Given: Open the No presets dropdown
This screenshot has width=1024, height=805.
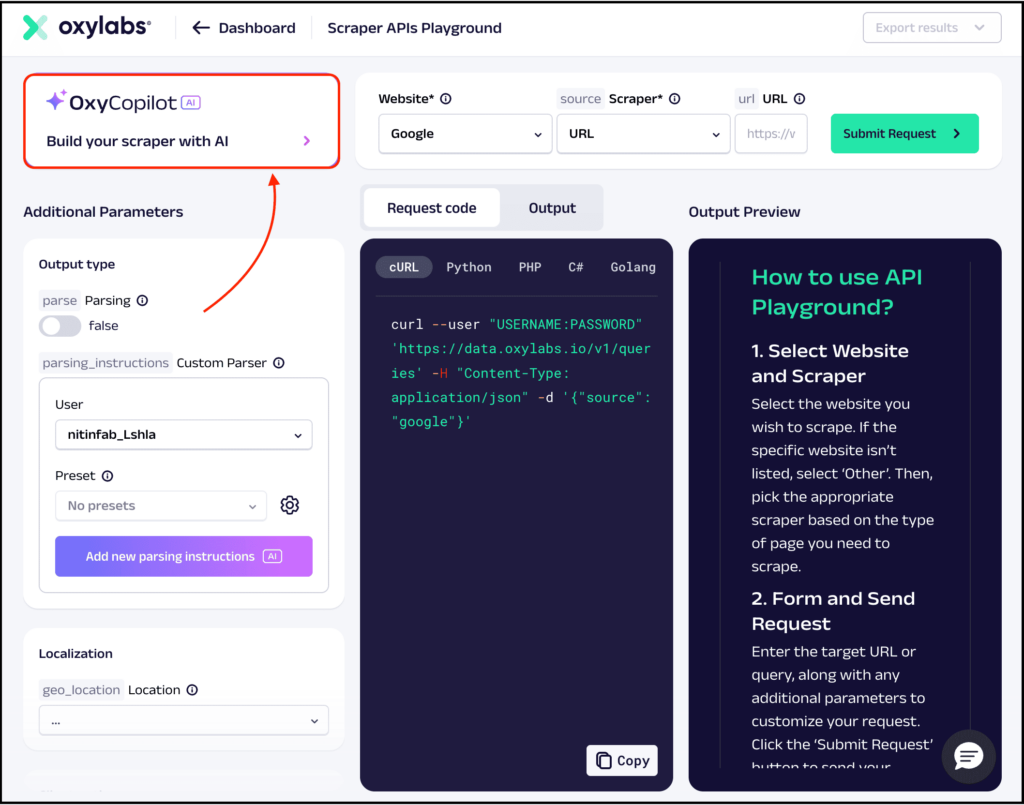Looking at the screenshot, I should click(161, 506).
